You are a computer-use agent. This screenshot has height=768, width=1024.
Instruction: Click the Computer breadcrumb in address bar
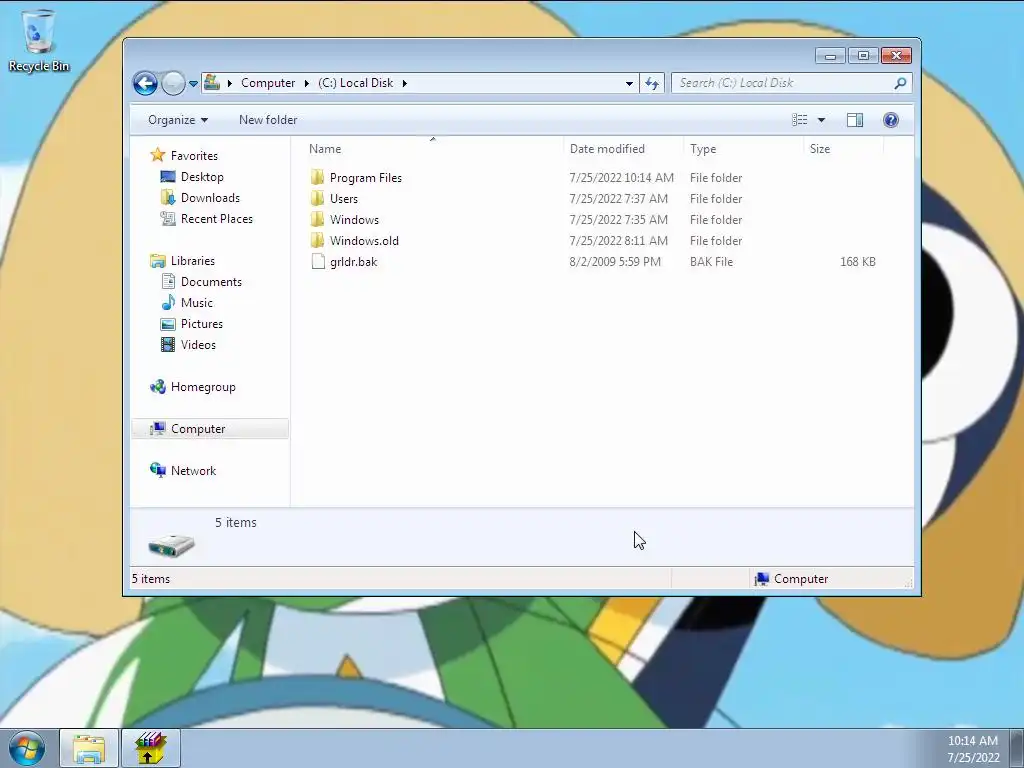click(268, 83)
